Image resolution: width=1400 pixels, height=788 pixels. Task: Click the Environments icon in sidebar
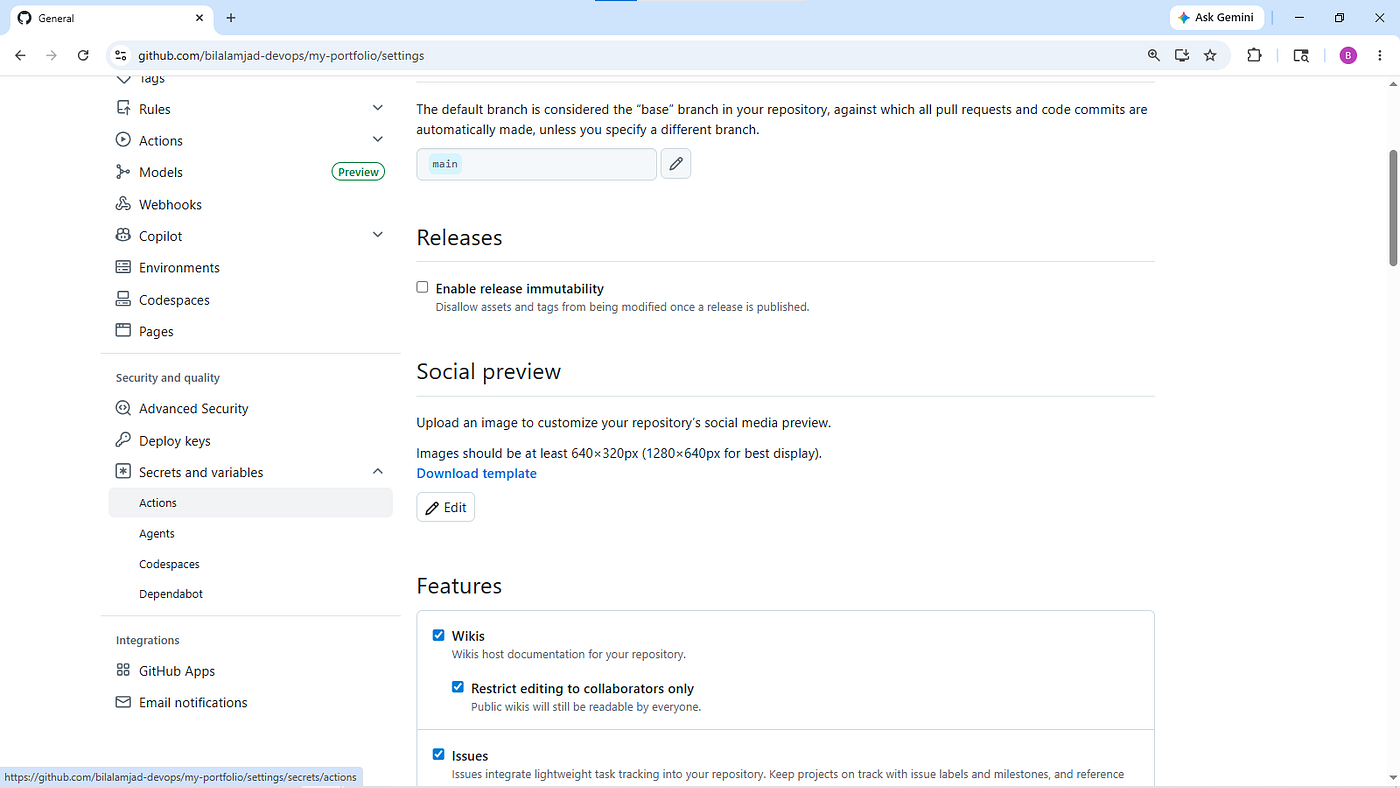click(x=123, y=267)
